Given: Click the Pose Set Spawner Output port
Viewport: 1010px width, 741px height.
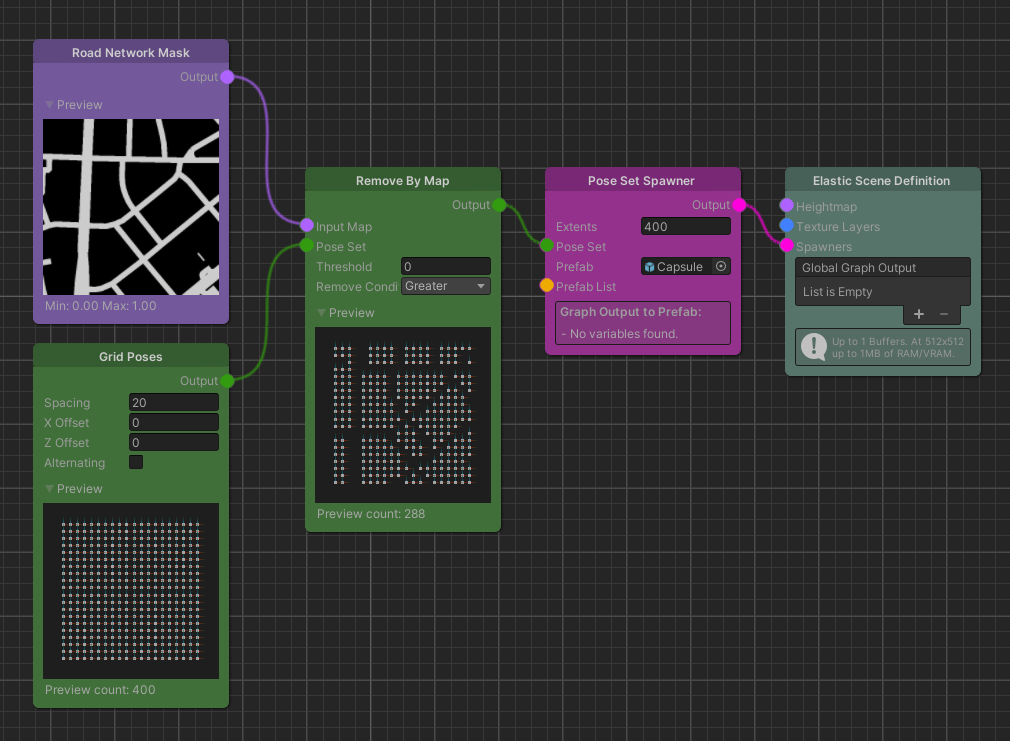Looking at the screenshot, I should click(x=739, y=205).
